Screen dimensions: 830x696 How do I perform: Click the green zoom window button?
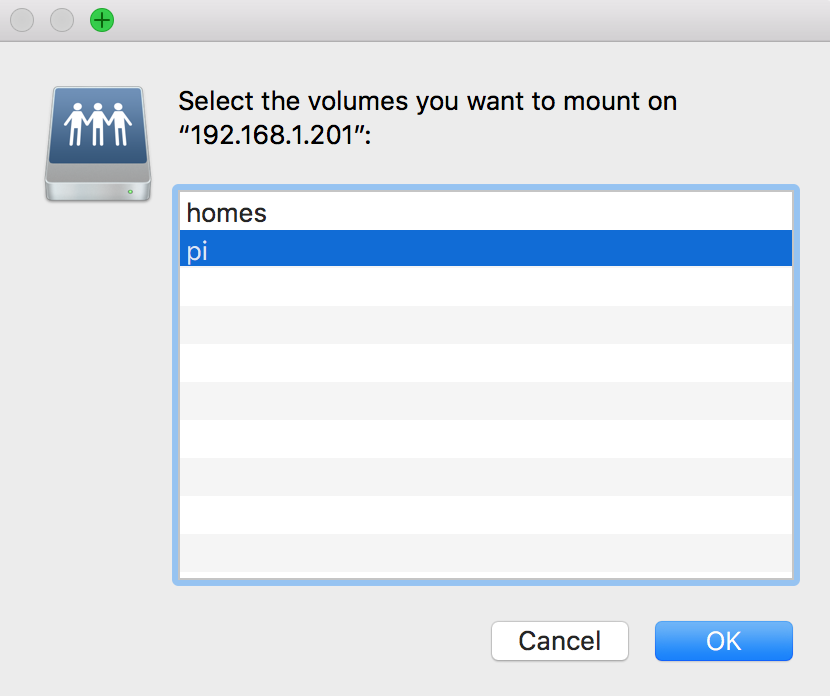[102, 19]
